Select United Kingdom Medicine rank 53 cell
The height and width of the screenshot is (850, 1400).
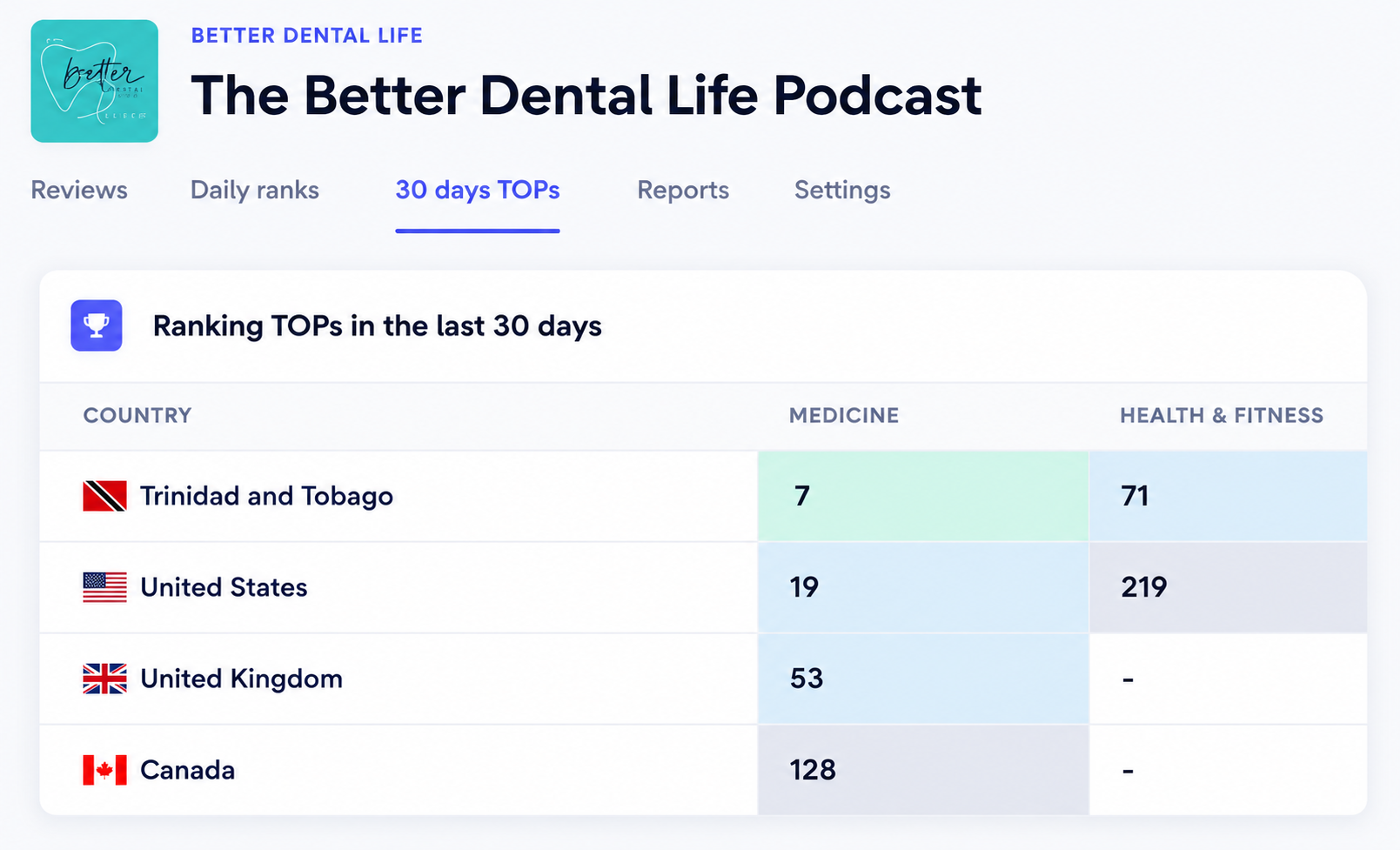tap(923, 679)
